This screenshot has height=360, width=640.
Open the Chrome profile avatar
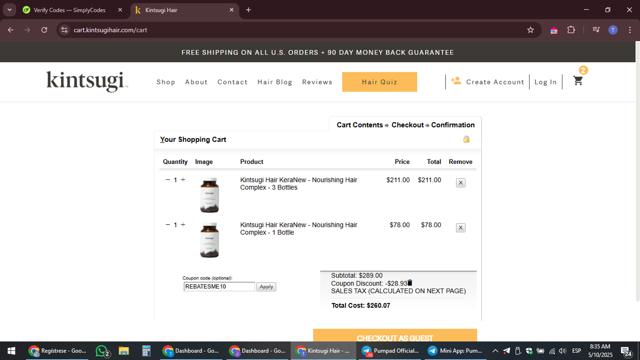pyautogui.click(x=613, y=30)
